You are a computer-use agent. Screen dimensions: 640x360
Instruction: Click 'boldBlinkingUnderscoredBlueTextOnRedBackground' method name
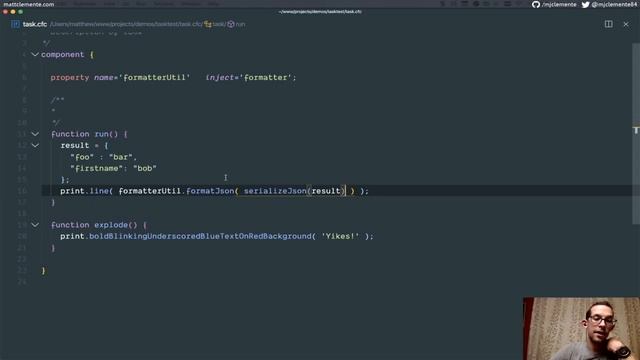pos(200,236)
